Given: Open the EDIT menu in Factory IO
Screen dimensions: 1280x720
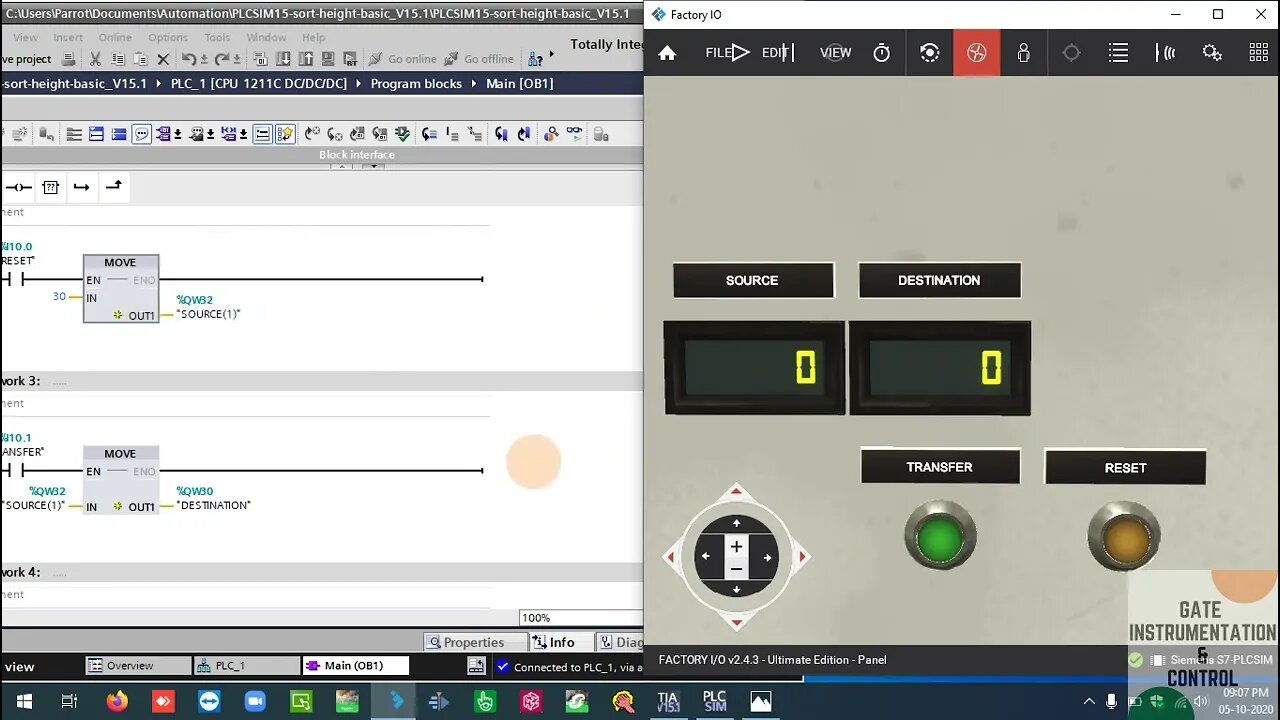Looking at the screenshot, I should (x=775, y=53).
